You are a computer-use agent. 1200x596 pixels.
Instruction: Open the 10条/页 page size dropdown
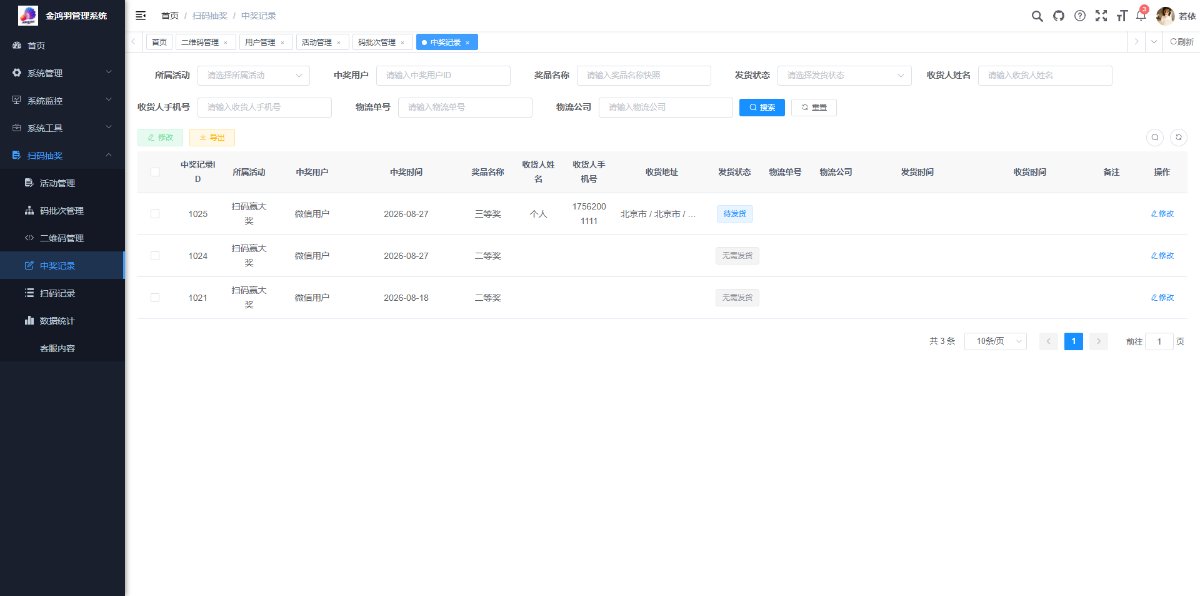(995, 341)
